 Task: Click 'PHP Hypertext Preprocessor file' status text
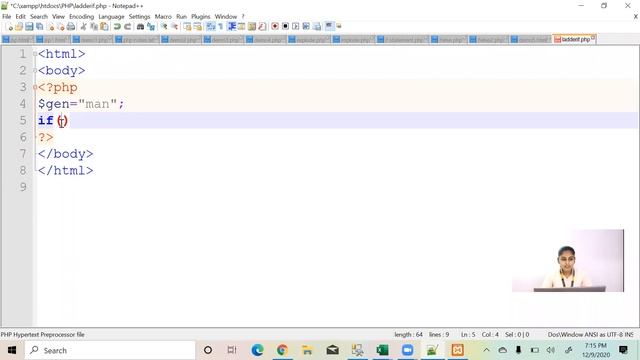[42, 334]
